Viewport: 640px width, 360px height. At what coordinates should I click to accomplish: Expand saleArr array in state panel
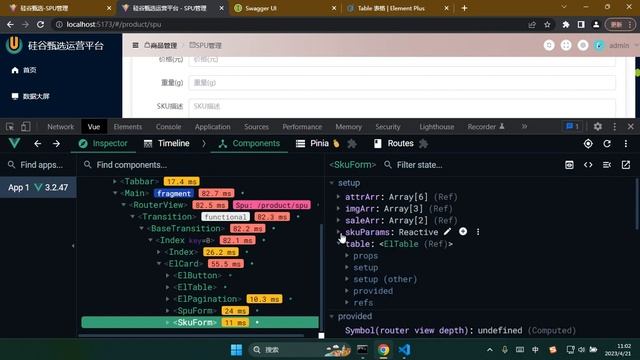[338, 220]
